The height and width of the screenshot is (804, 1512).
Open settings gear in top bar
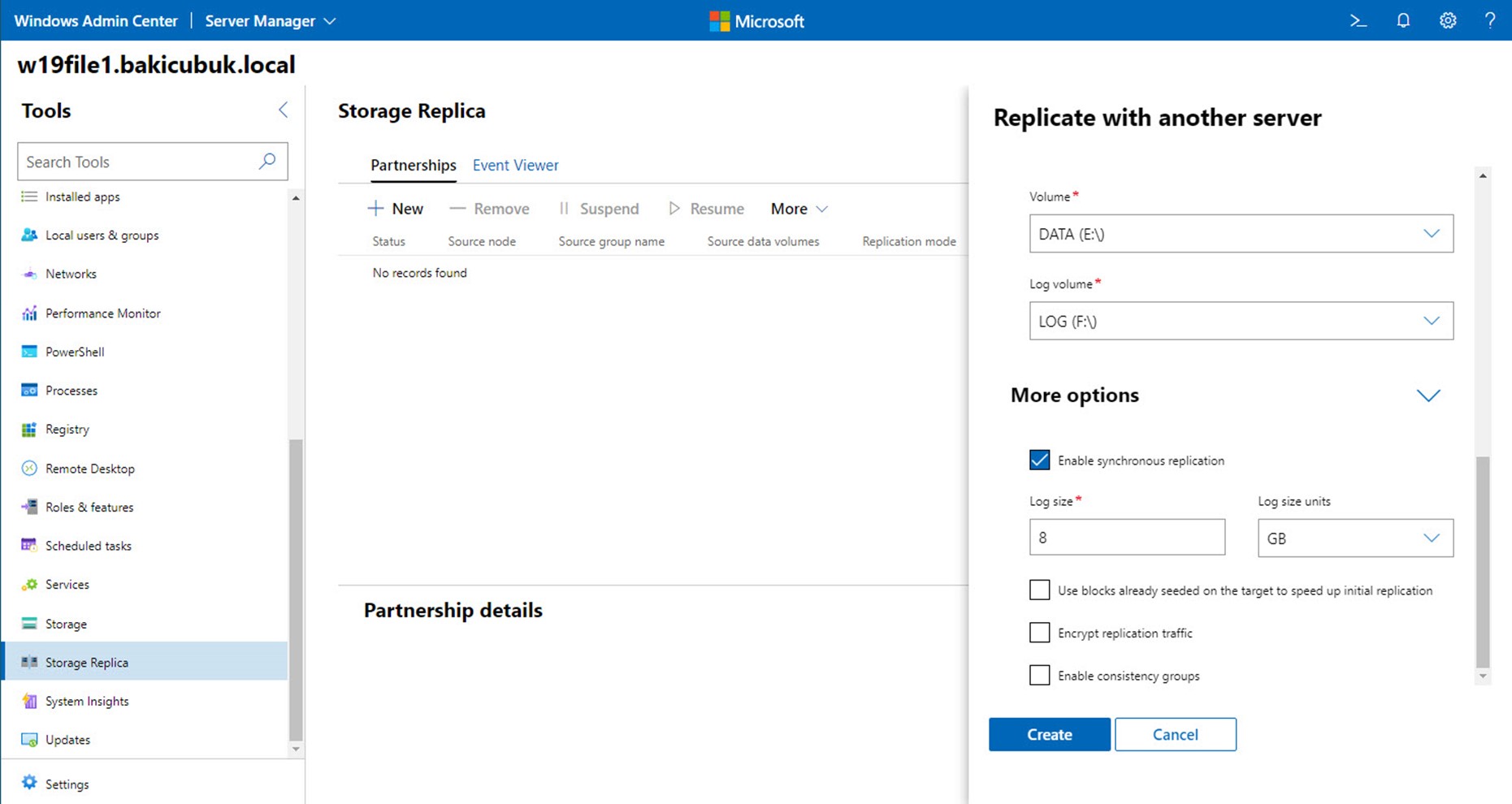pyautogui.click(x=1448, y=21)
